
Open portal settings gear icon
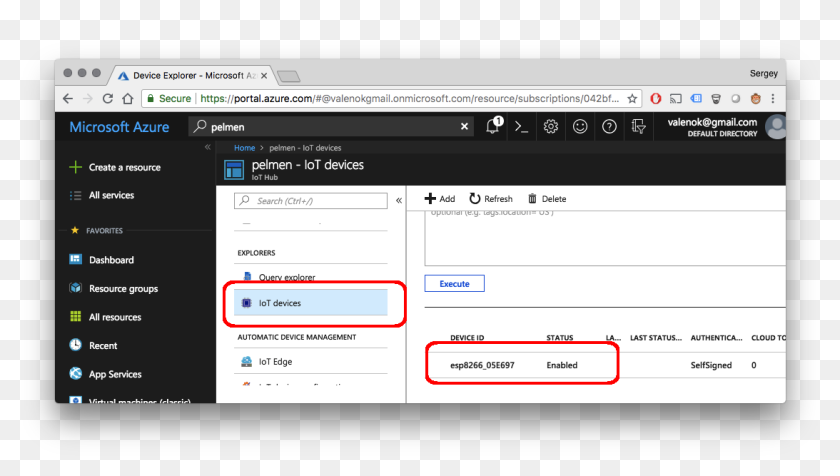(550, 126)
